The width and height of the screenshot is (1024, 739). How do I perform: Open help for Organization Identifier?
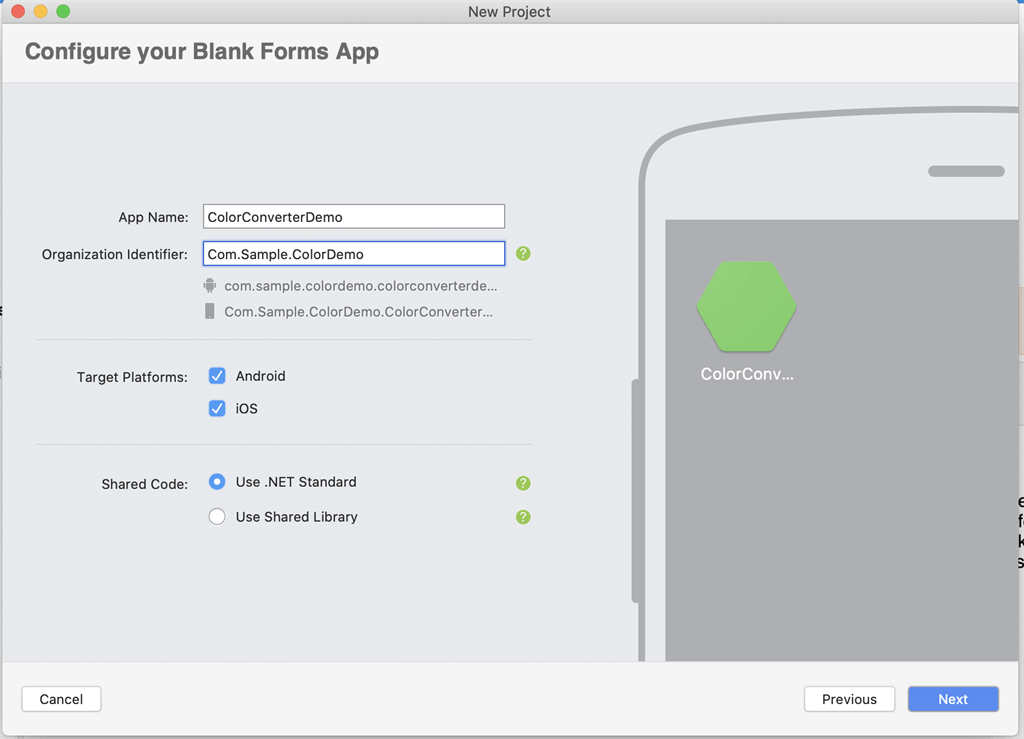click(522, 254)
